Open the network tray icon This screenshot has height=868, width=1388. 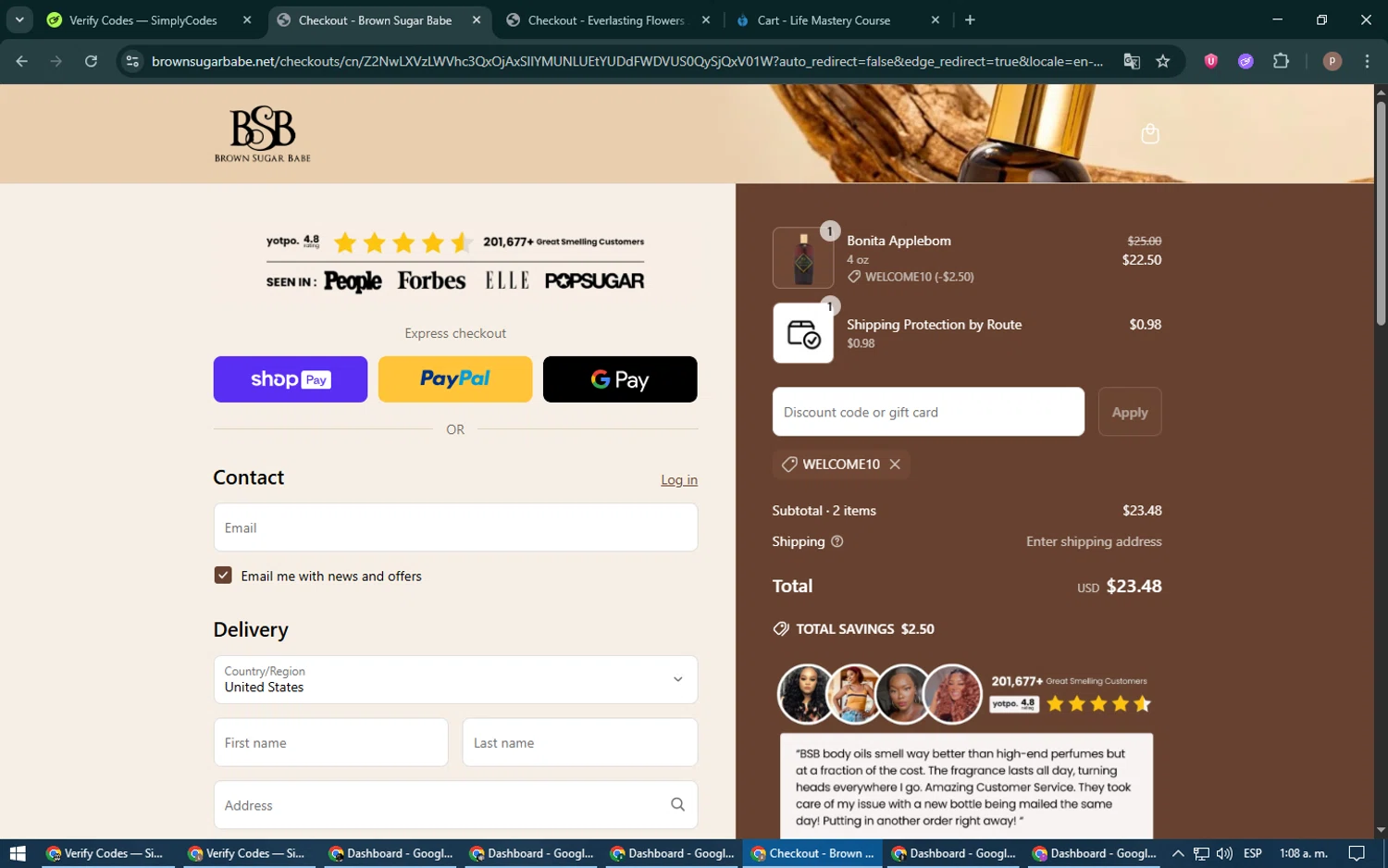(x=1201, y=853)
